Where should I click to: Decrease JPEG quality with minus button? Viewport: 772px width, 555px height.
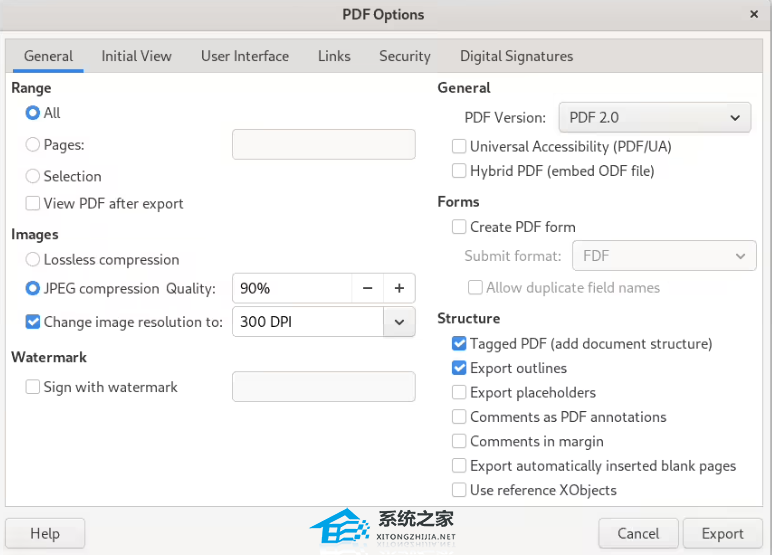coord(367,288)
